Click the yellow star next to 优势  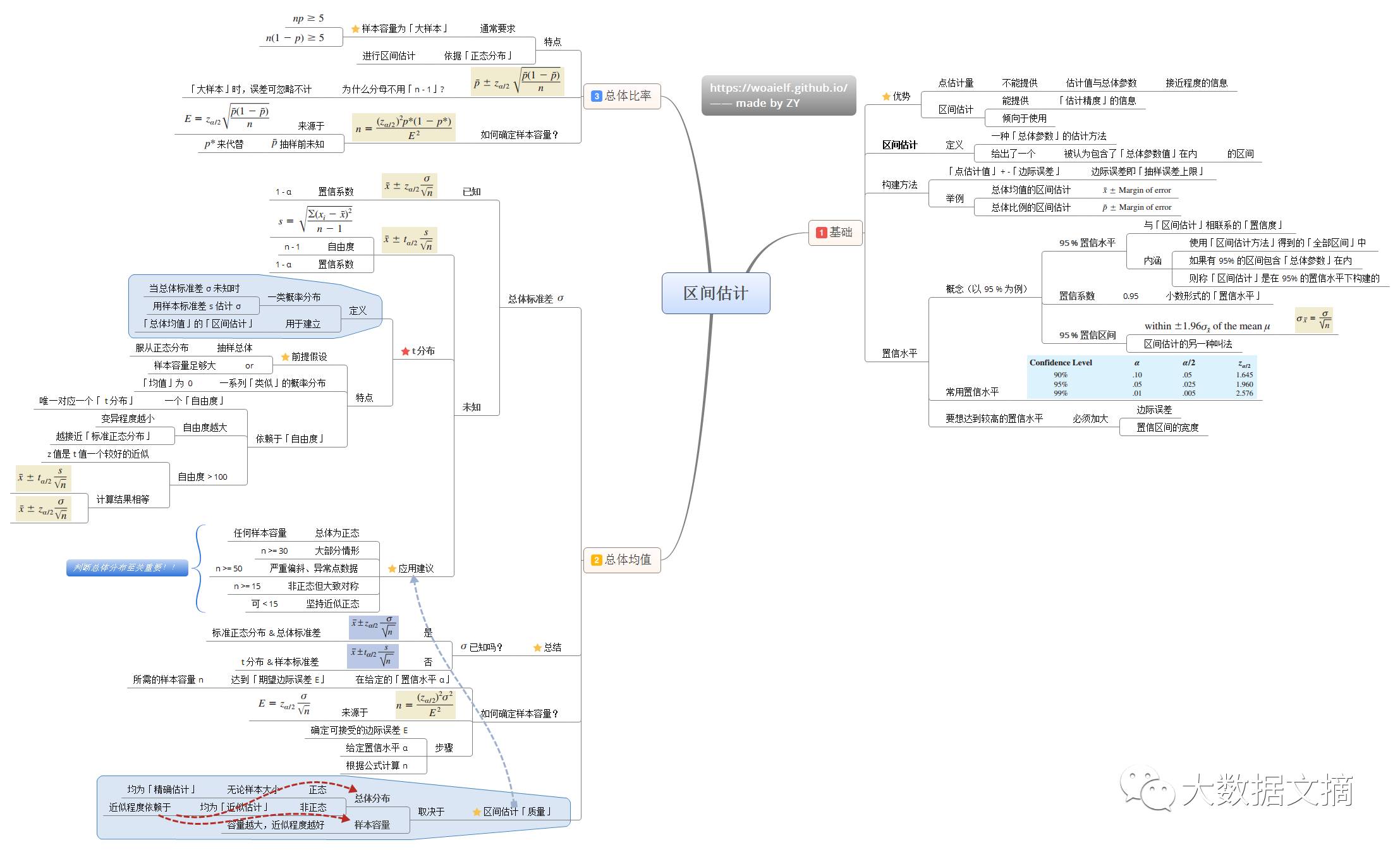point(886,96)
